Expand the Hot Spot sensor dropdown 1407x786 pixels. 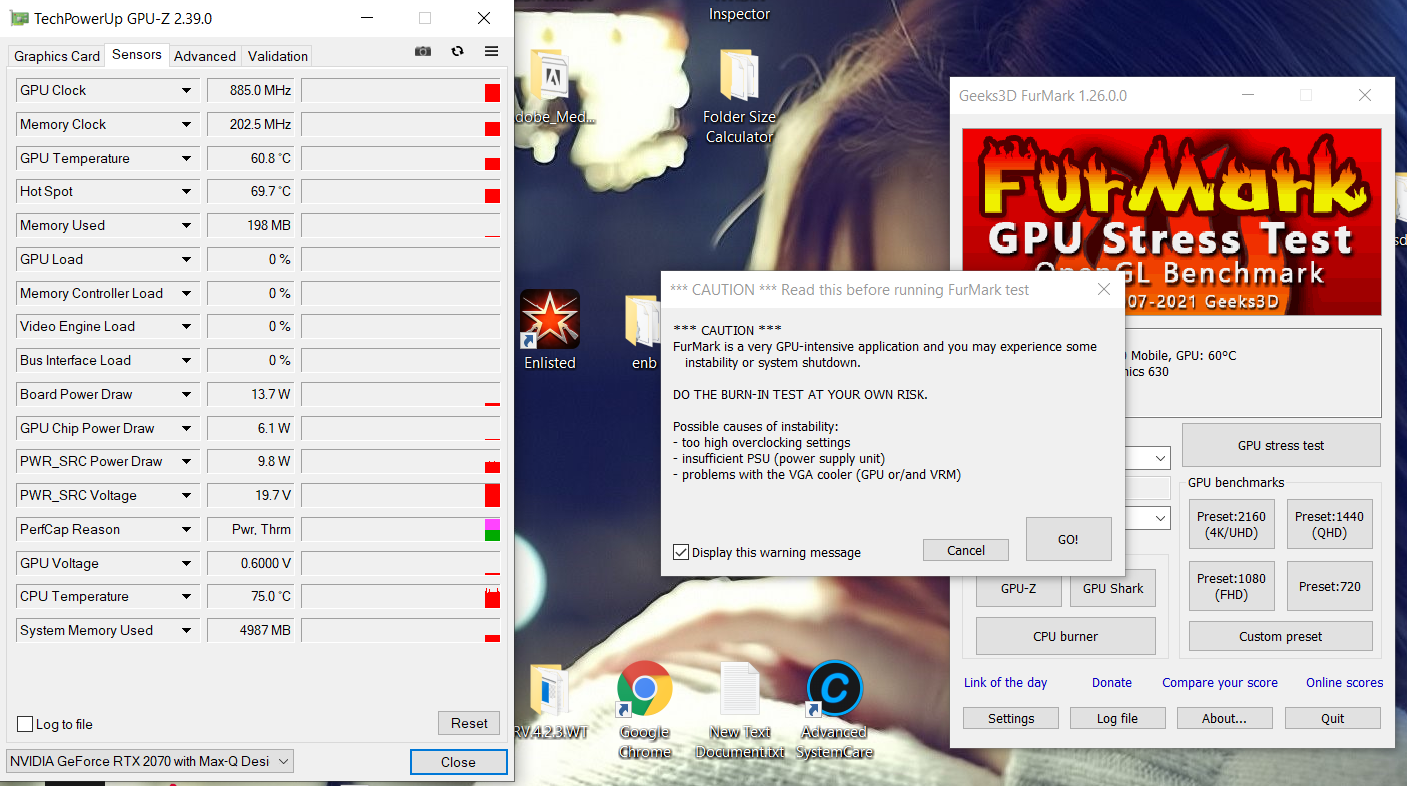(x=186, y=192)
